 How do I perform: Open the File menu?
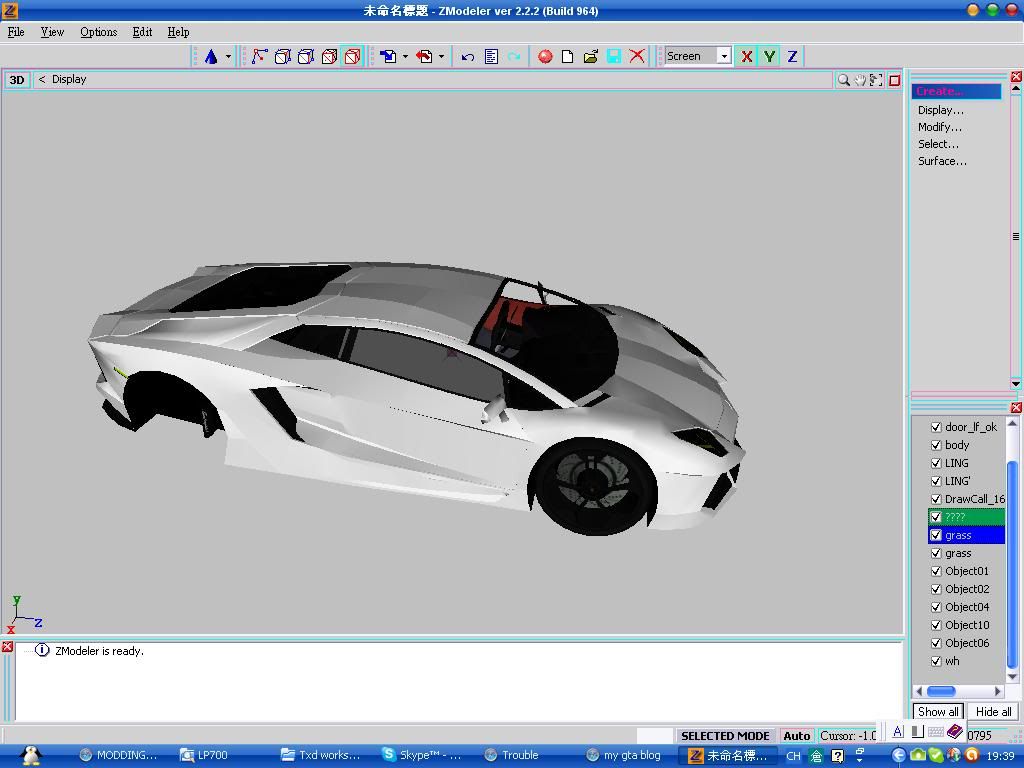(x=16, y=32)
